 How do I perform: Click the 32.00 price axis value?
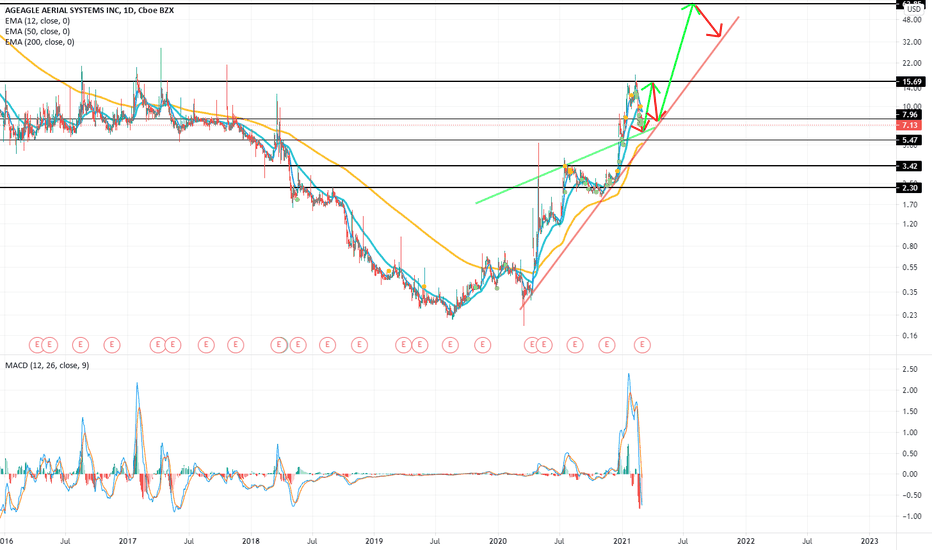[912, 42]
